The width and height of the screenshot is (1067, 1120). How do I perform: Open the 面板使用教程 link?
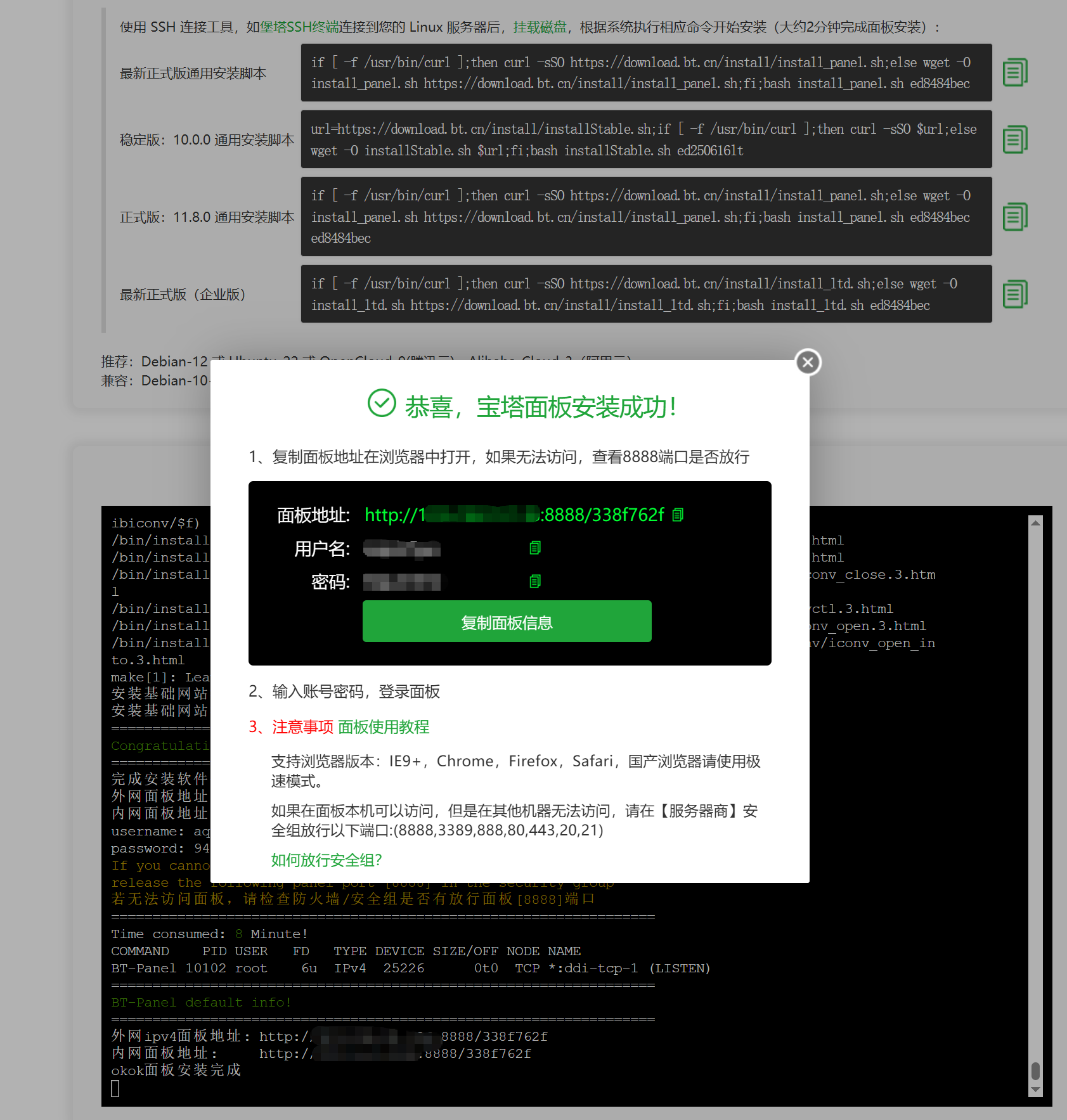[384, 726]
